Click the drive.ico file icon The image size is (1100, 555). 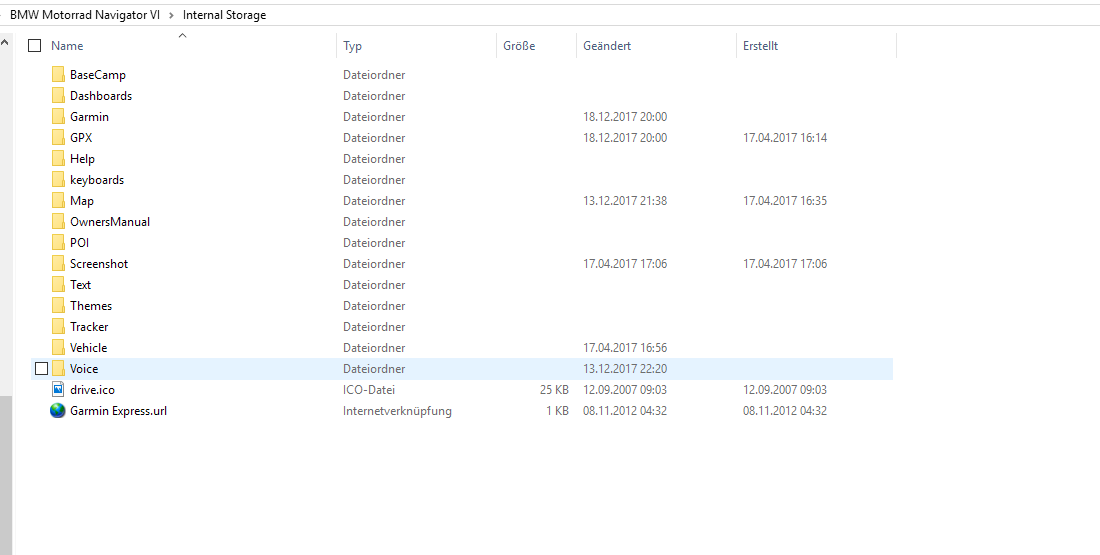click(x=58, y=390)
